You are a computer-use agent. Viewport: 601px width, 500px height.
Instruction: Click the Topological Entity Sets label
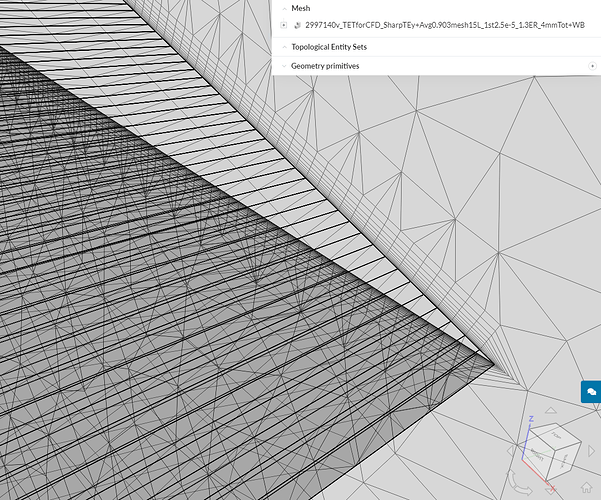[x=329, y=47]
